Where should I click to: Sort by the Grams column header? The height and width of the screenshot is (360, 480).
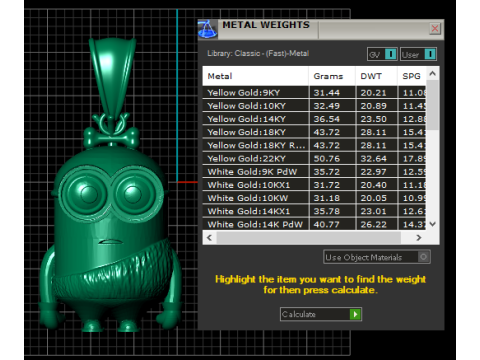[x=332, y=76]
